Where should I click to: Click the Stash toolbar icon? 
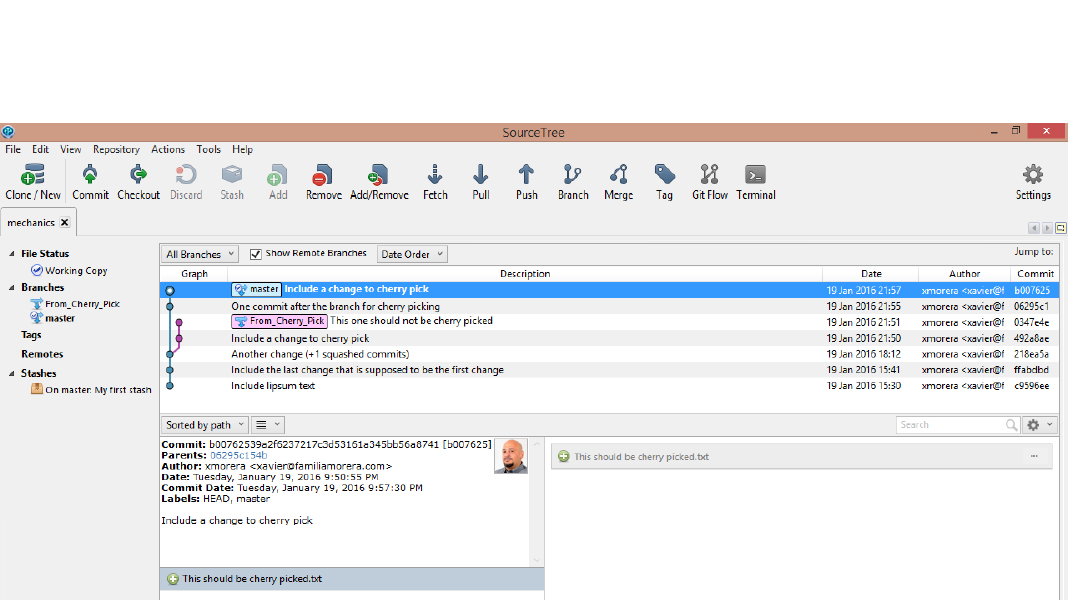coord(232,182)
